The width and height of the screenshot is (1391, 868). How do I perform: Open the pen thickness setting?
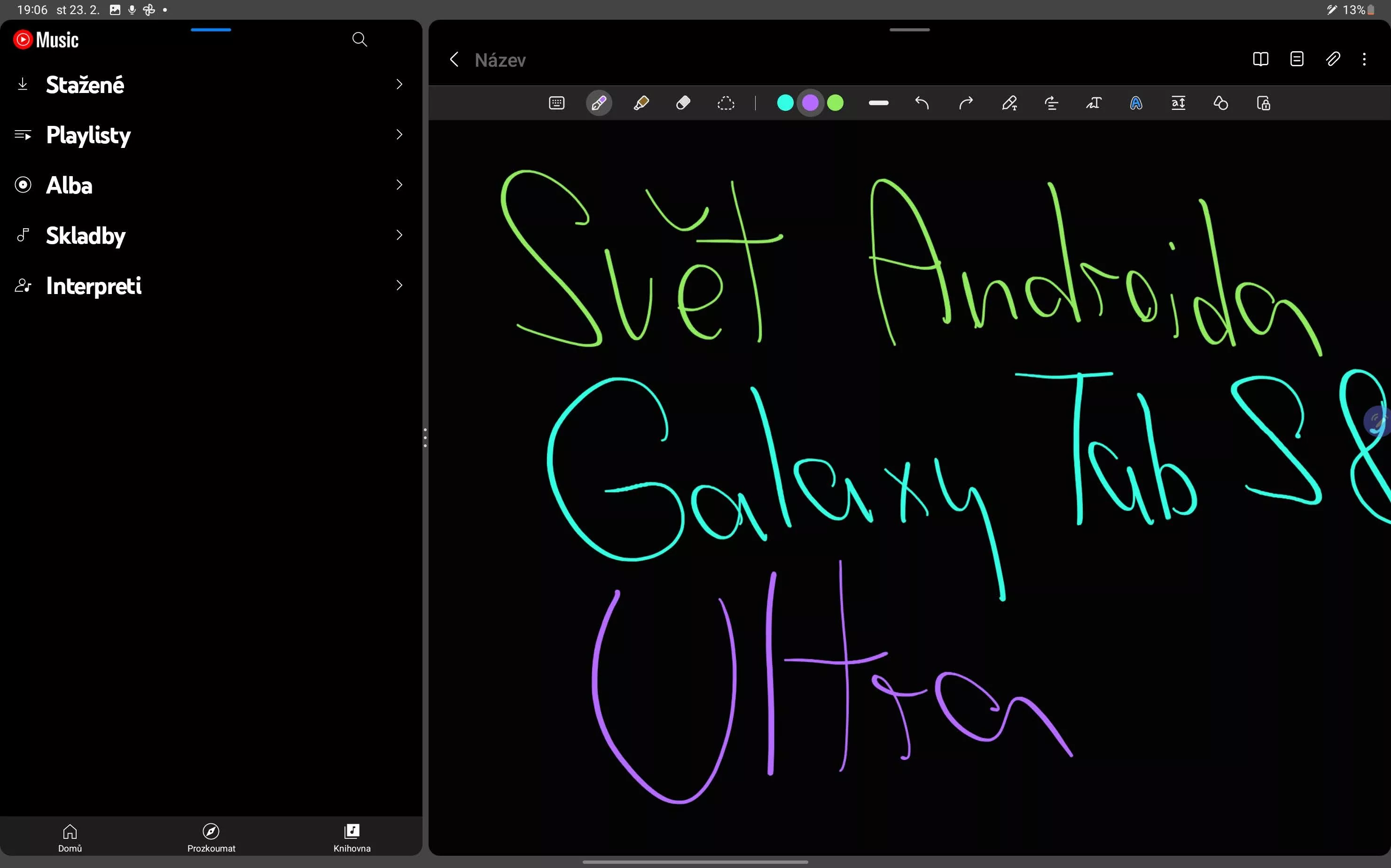coord(879,103)
